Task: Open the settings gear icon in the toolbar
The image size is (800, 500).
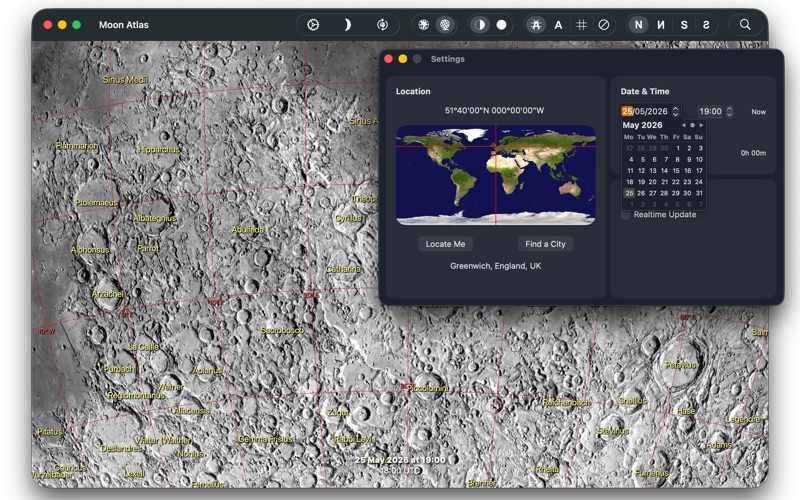Action: (x=313, y=24)
